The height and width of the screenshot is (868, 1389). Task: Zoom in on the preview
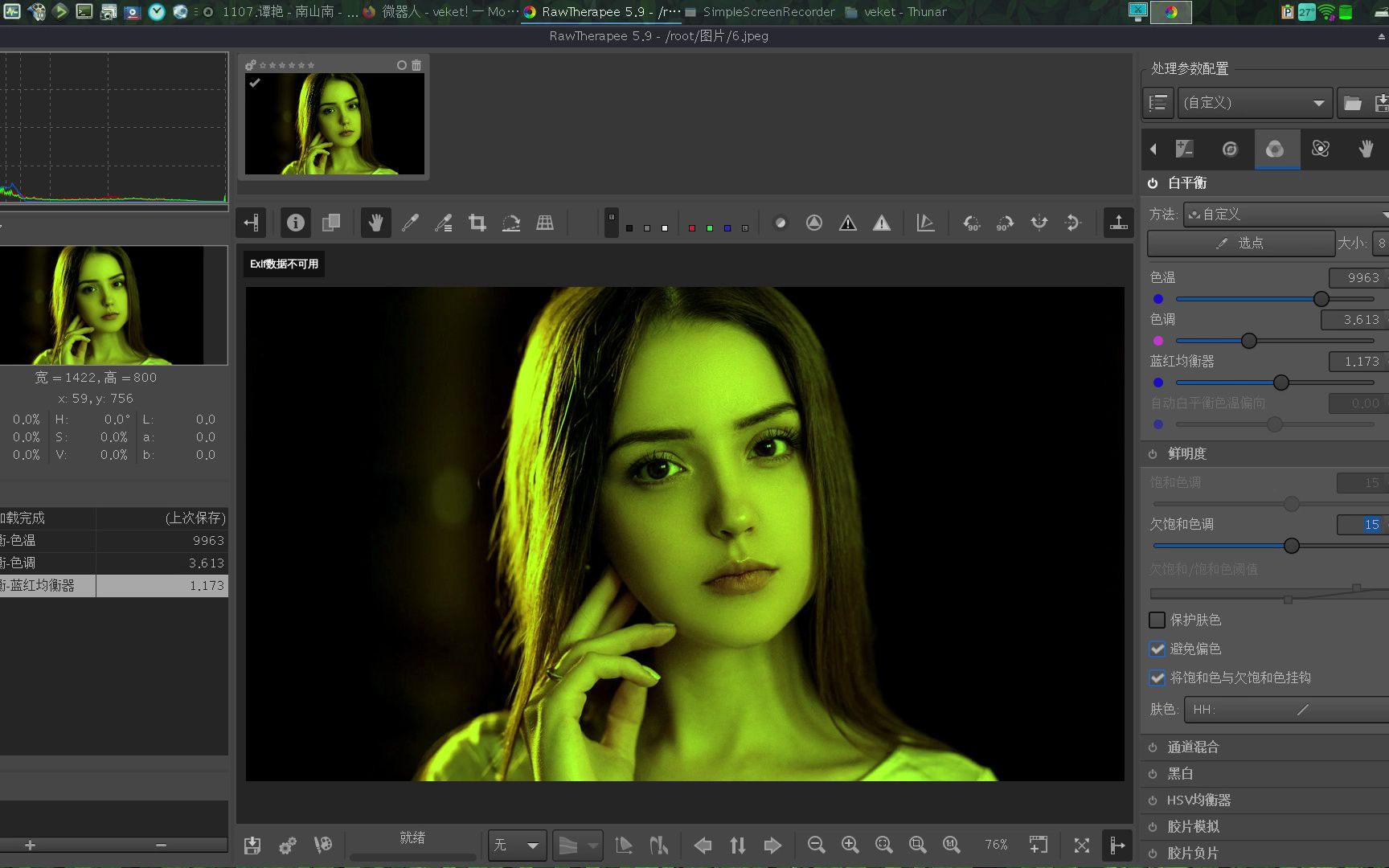click(850, 845)
